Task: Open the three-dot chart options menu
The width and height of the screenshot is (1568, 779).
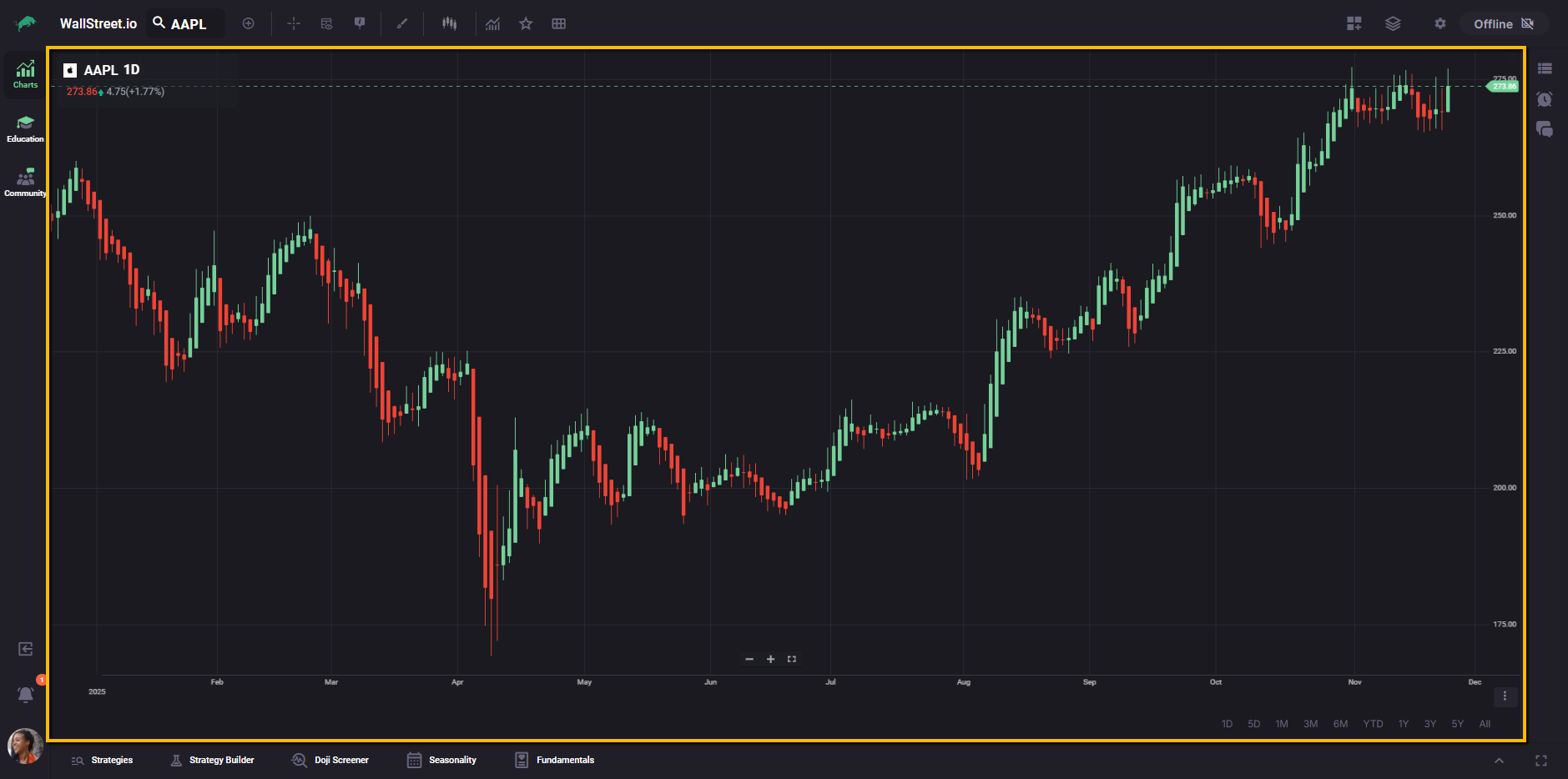Action: 1505,696
